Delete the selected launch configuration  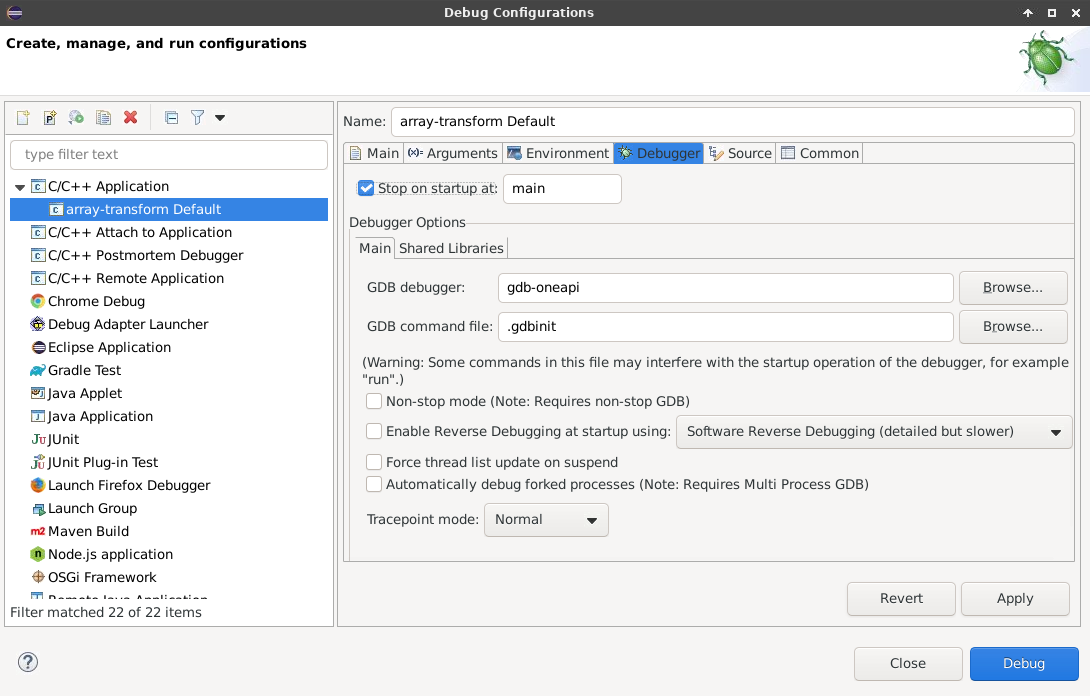pos(130,118)
